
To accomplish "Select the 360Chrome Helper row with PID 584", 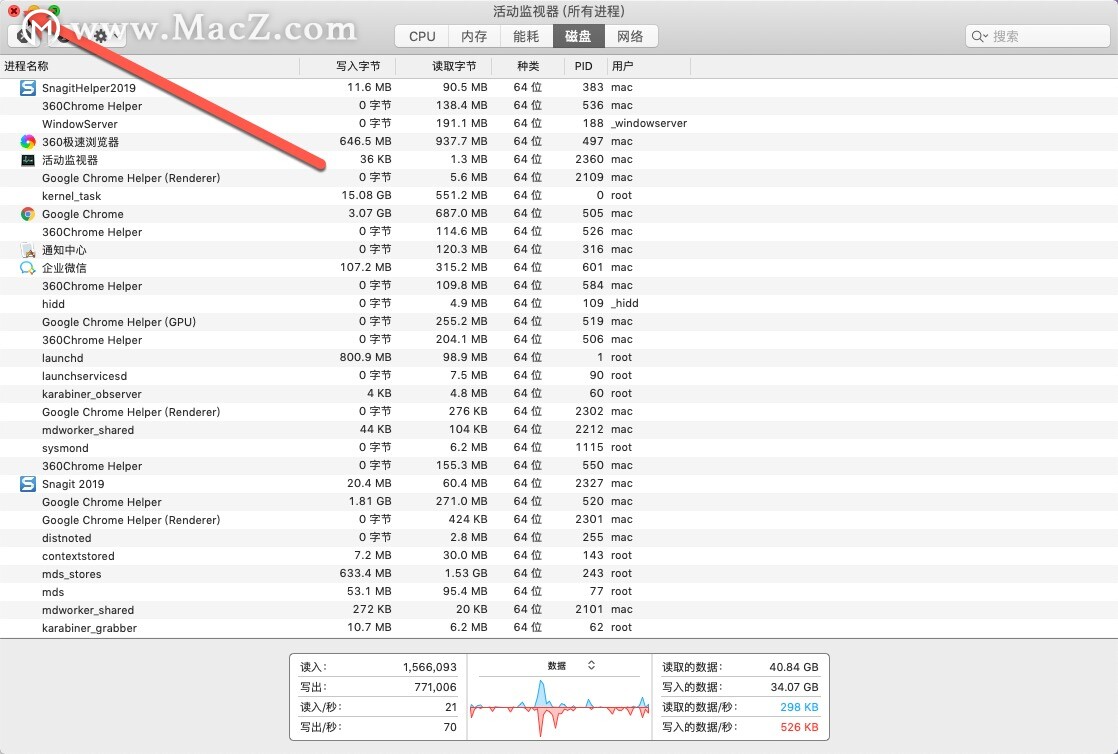I will pyautogui.click(x=559, y=285).
